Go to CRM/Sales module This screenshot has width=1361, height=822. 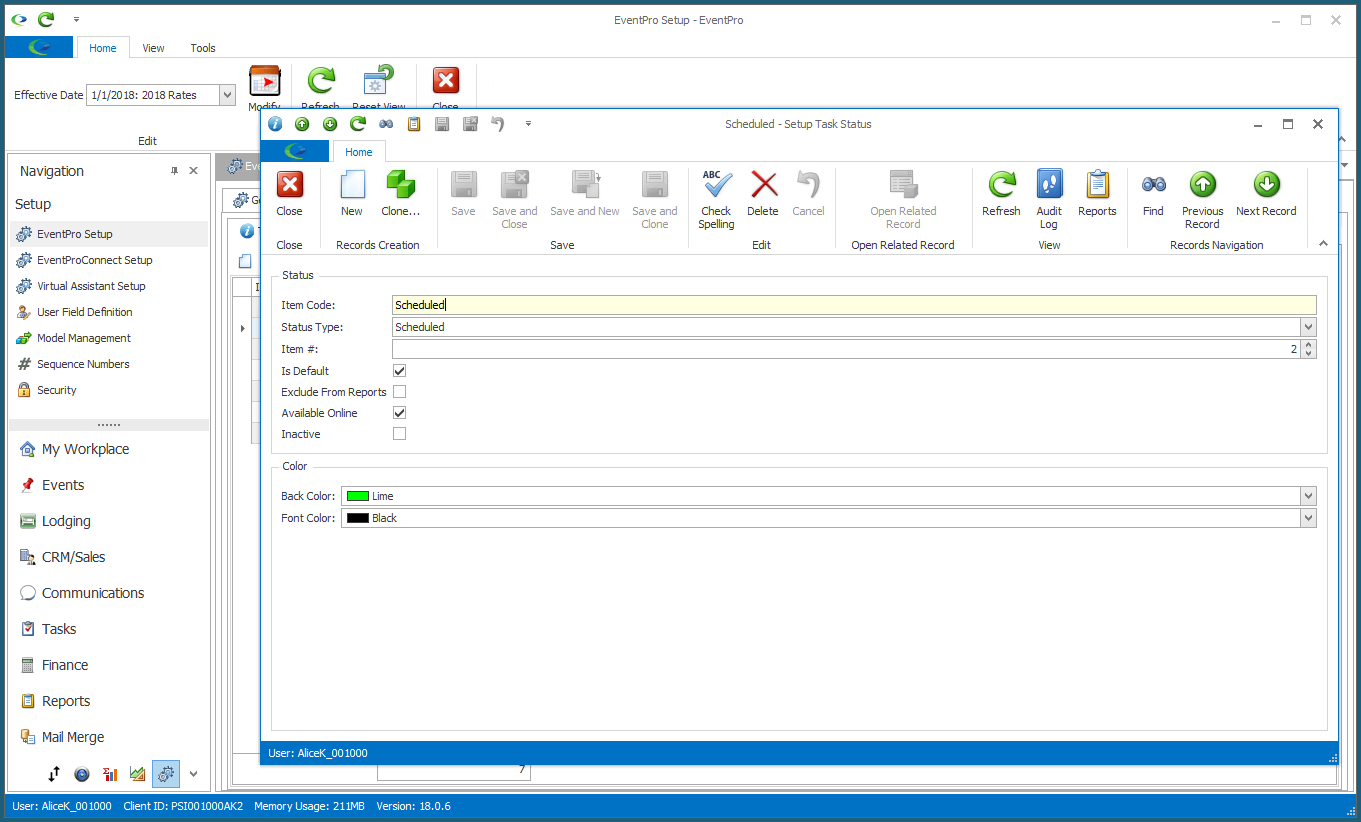coord(110,557)
